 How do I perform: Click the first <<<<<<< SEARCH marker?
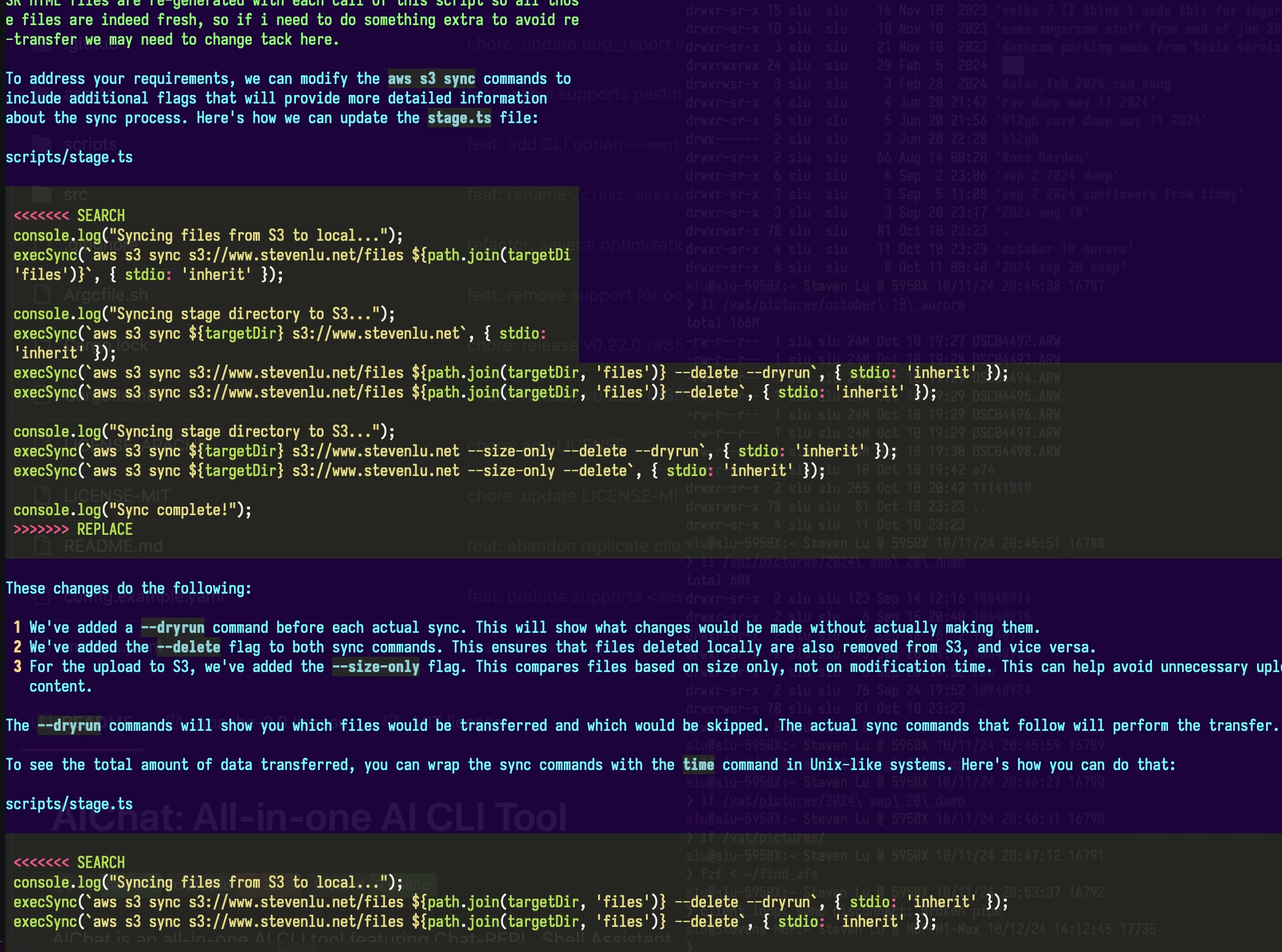coord(69,216)
